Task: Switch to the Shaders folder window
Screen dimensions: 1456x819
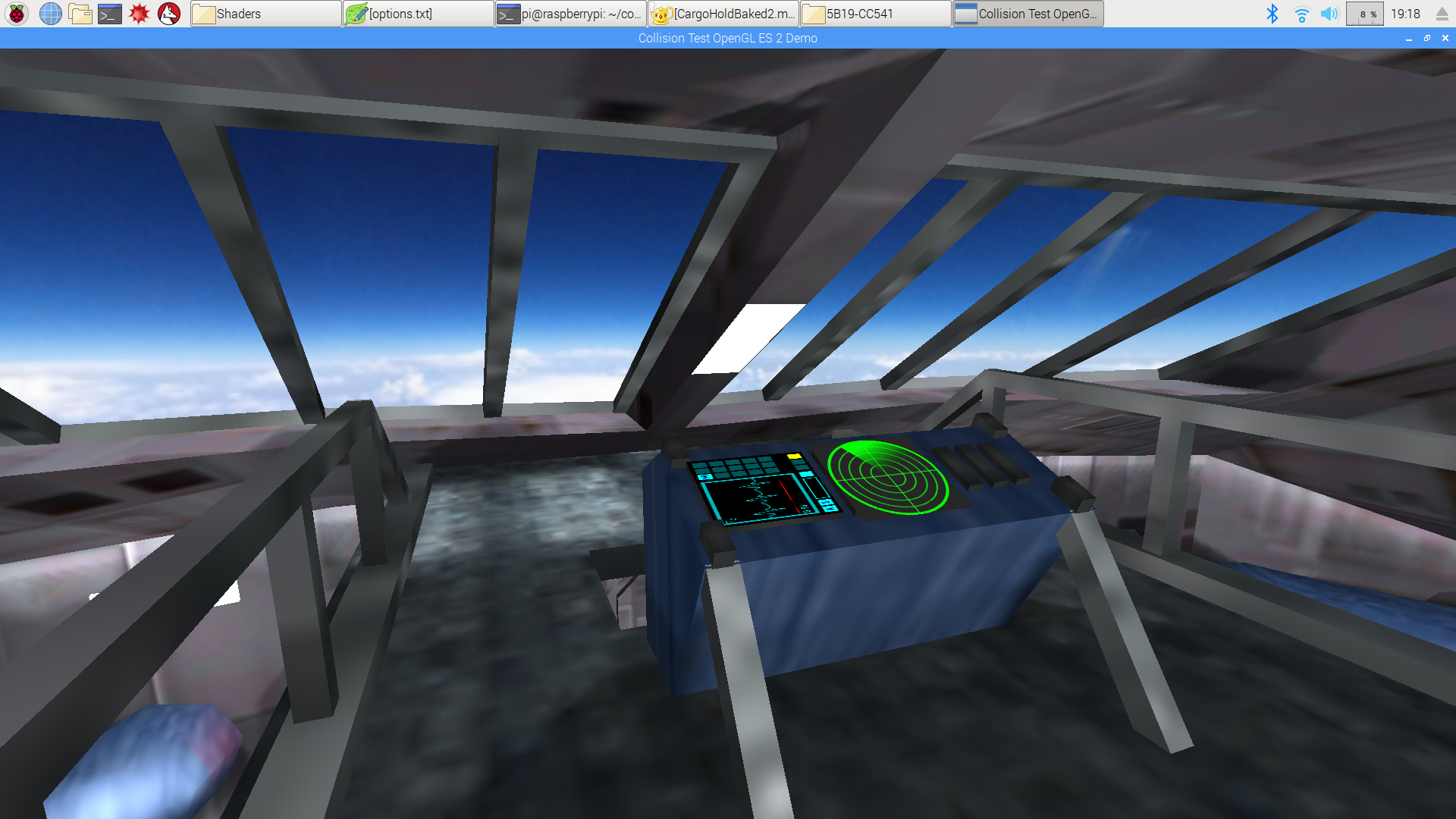Action: coord(265,14)
